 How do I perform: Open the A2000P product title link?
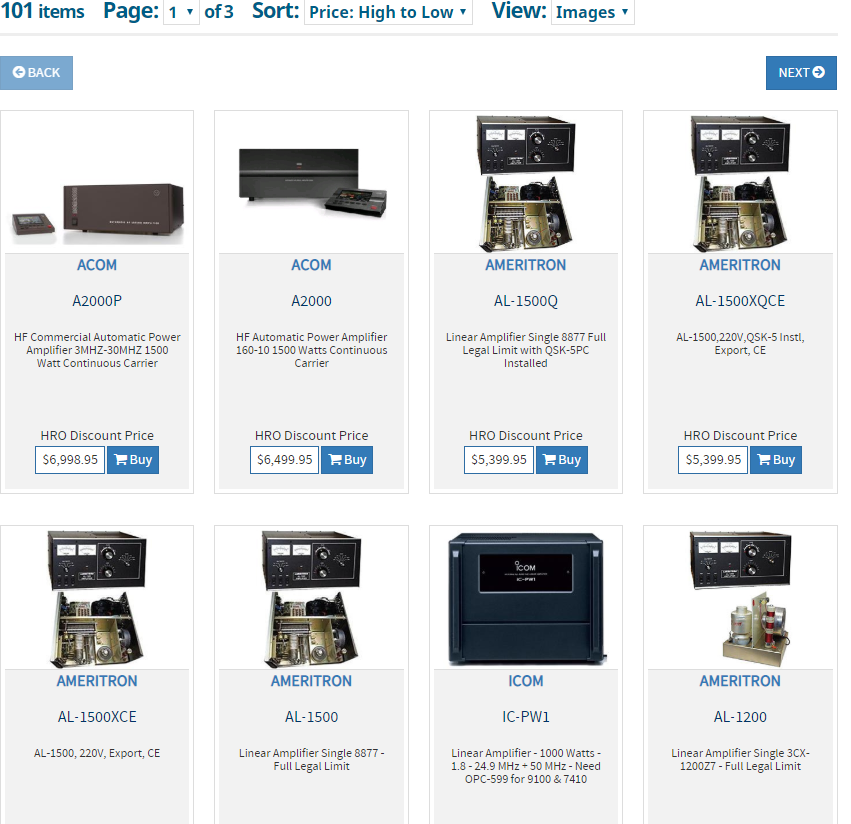[x=97, y=301]
